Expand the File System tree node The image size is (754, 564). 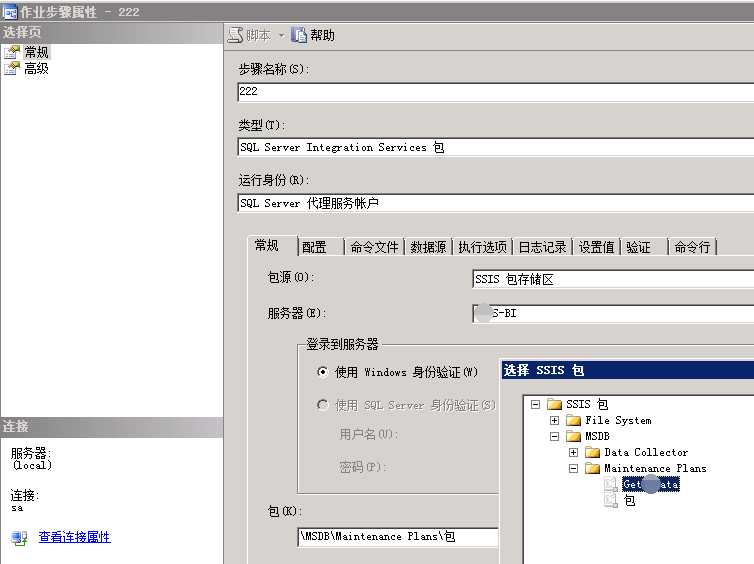554,421
